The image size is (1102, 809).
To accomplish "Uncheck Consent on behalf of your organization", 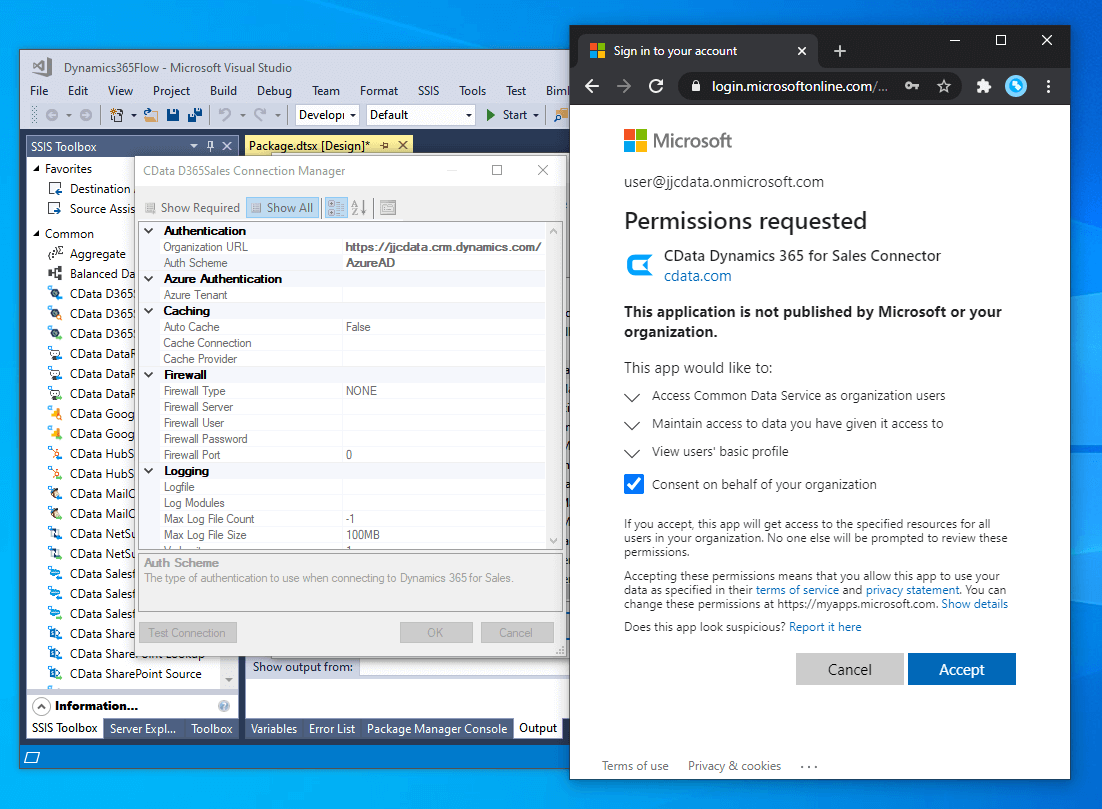I will pos(634,484).
